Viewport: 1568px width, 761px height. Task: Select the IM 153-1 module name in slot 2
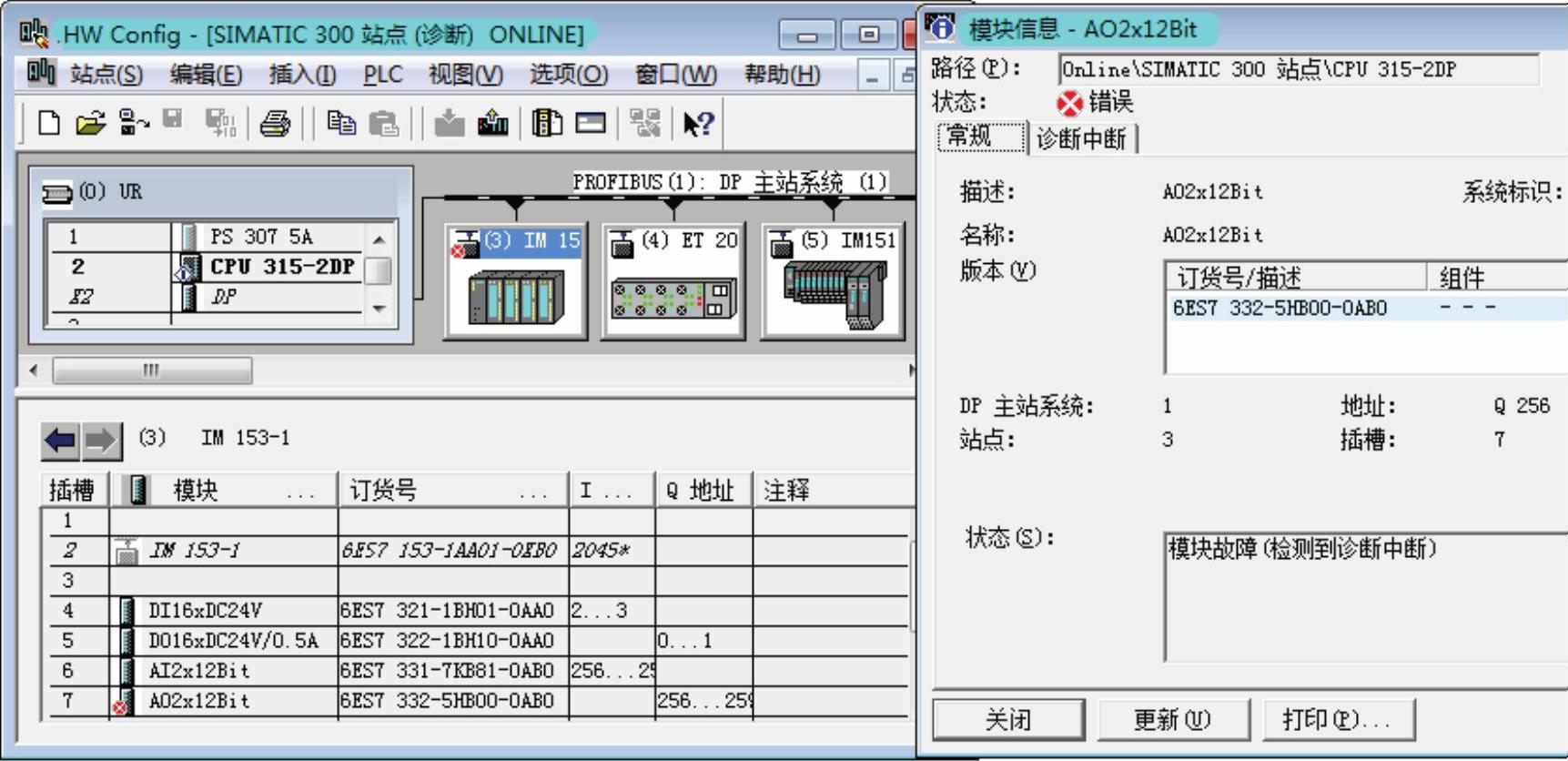click(x=194, y=551)
